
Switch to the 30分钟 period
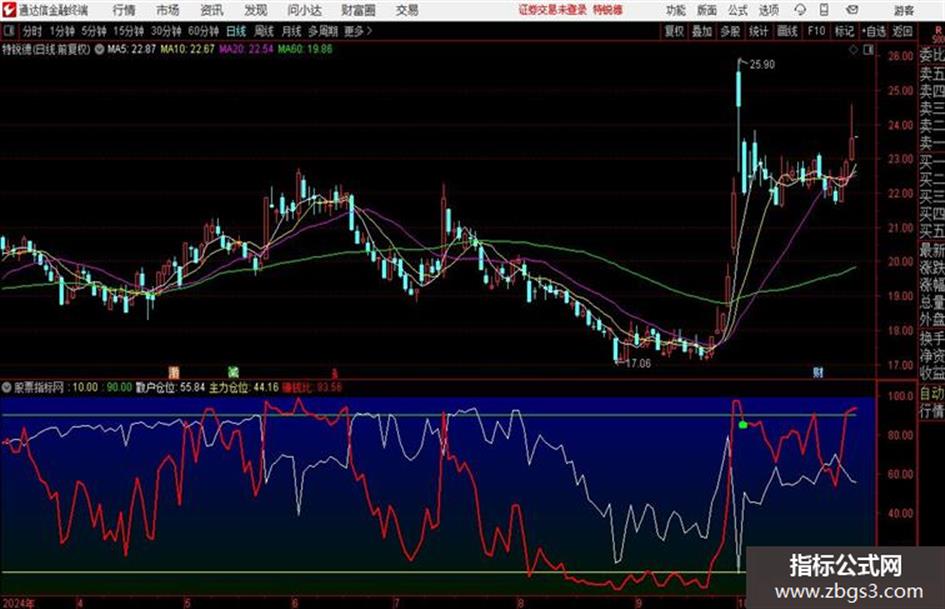166,31
